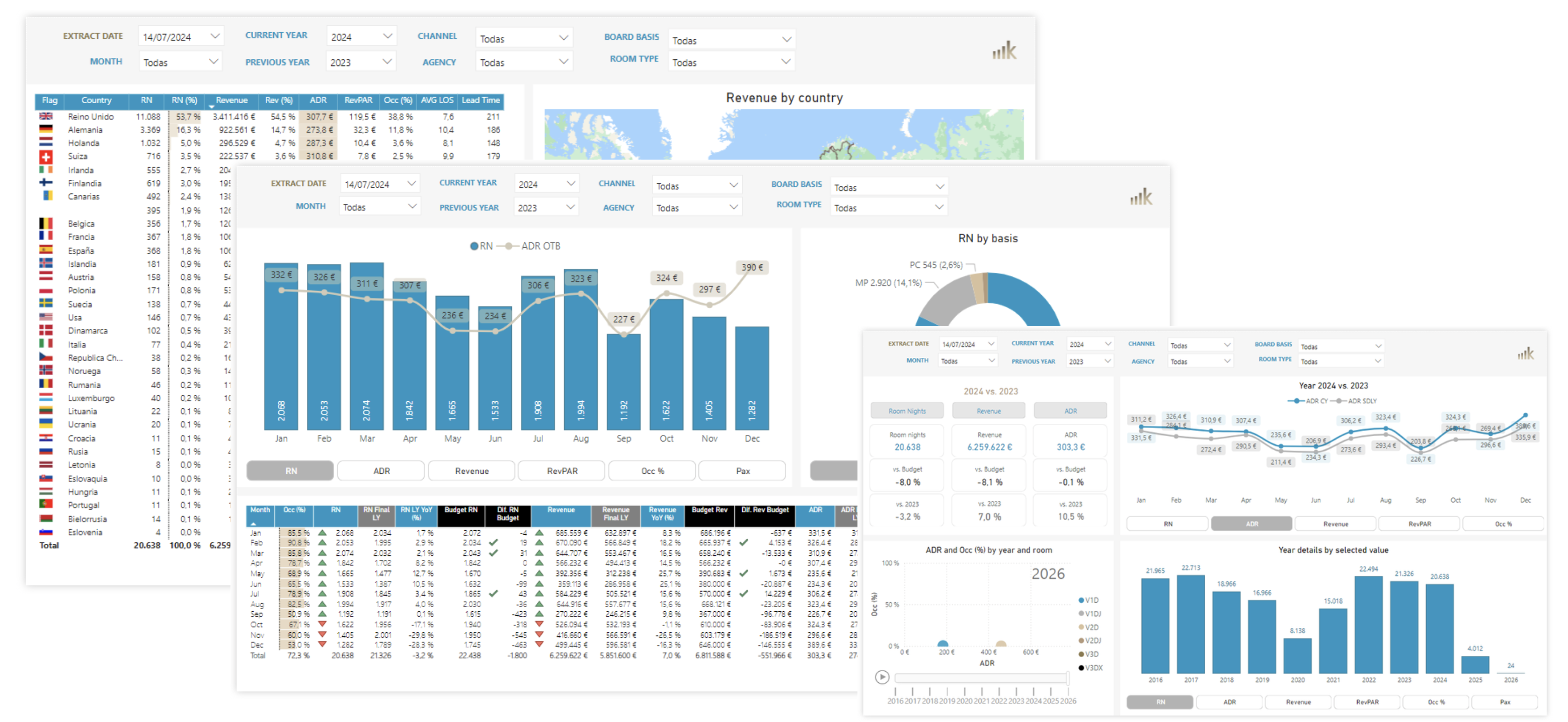Click the Aug bar in monthly RN chart
Viewport: 1568px width, 722px height.
pos(580,350)
